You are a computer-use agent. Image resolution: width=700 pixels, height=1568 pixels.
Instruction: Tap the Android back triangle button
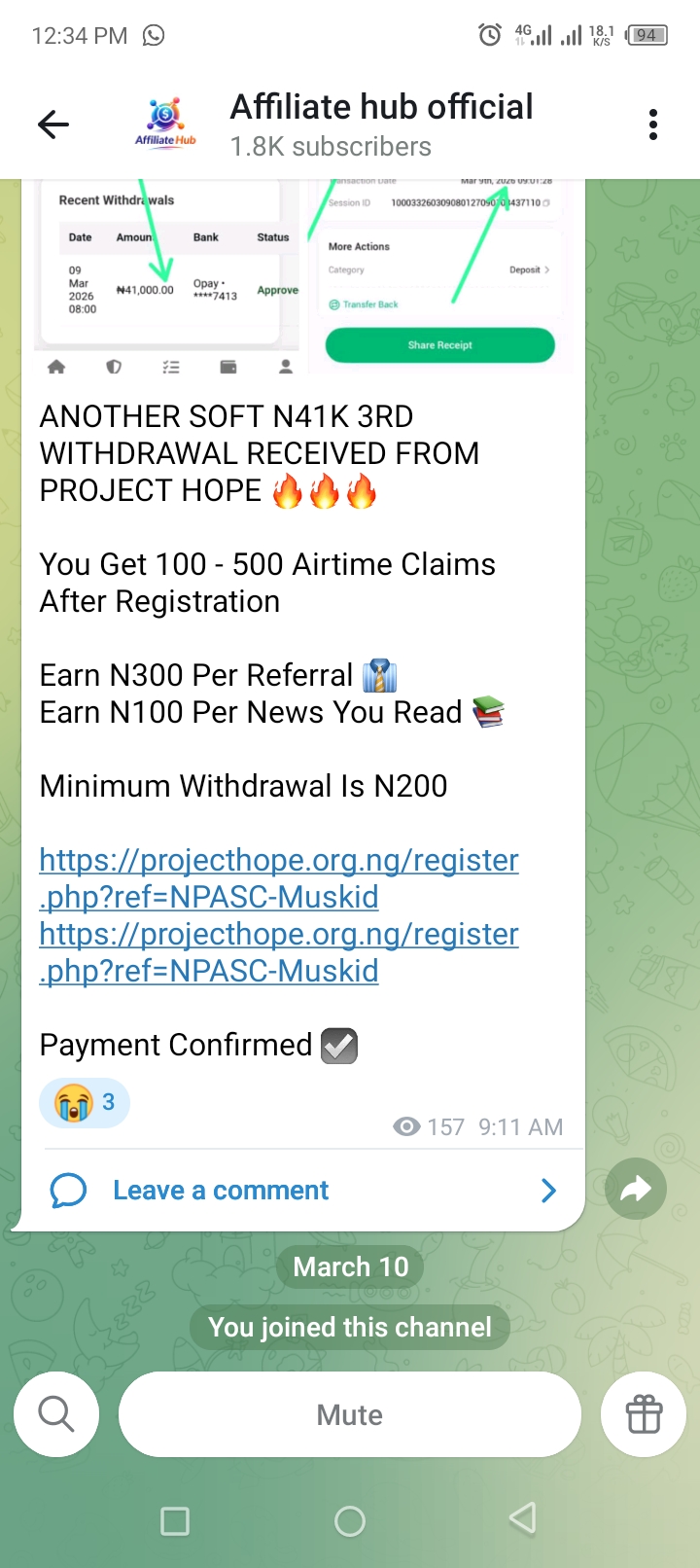click(x=523, y=1518)
